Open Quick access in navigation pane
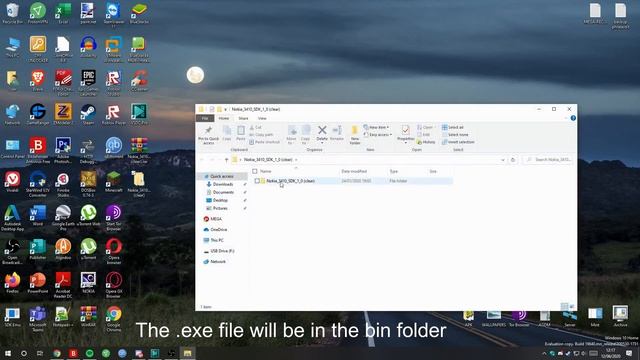Image resolution: width=640 pixels, height=360 pixels. coord(222,176)
